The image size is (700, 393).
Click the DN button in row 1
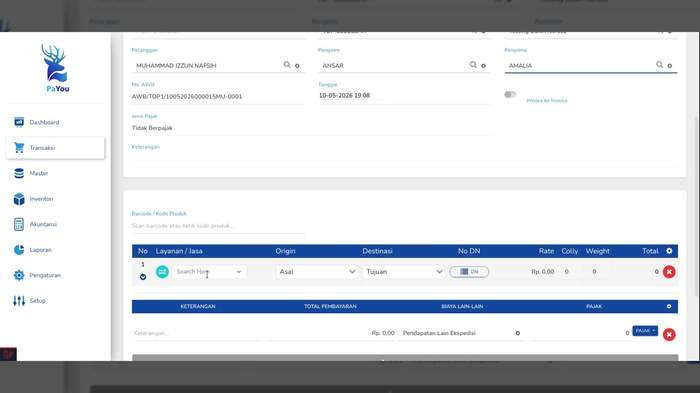(469, 272)
